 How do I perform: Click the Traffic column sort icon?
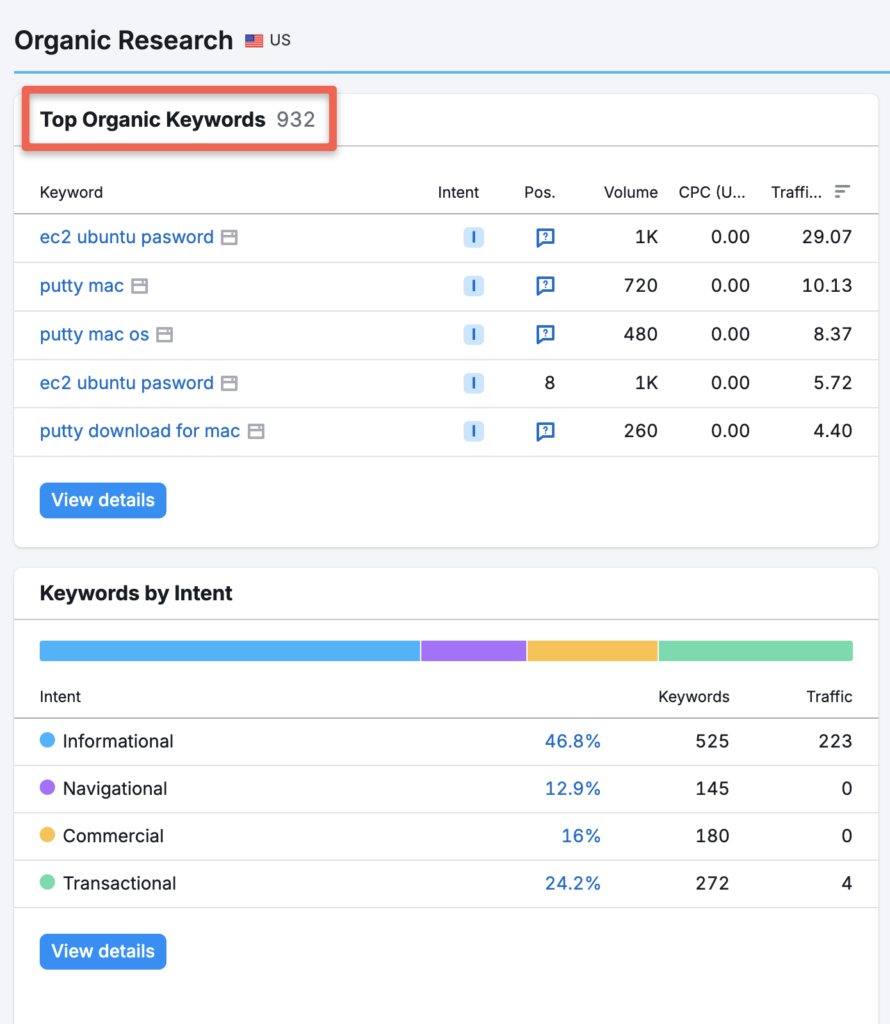(841, 190)
